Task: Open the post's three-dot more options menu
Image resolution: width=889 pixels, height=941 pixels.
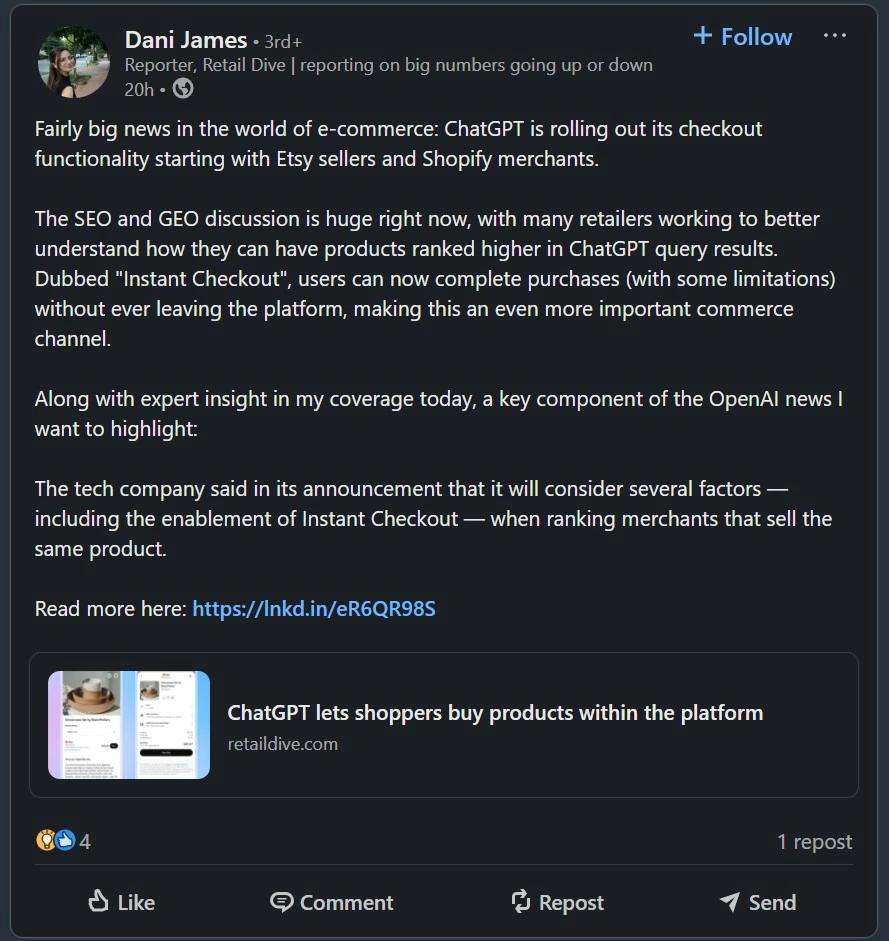Action: 834,36
